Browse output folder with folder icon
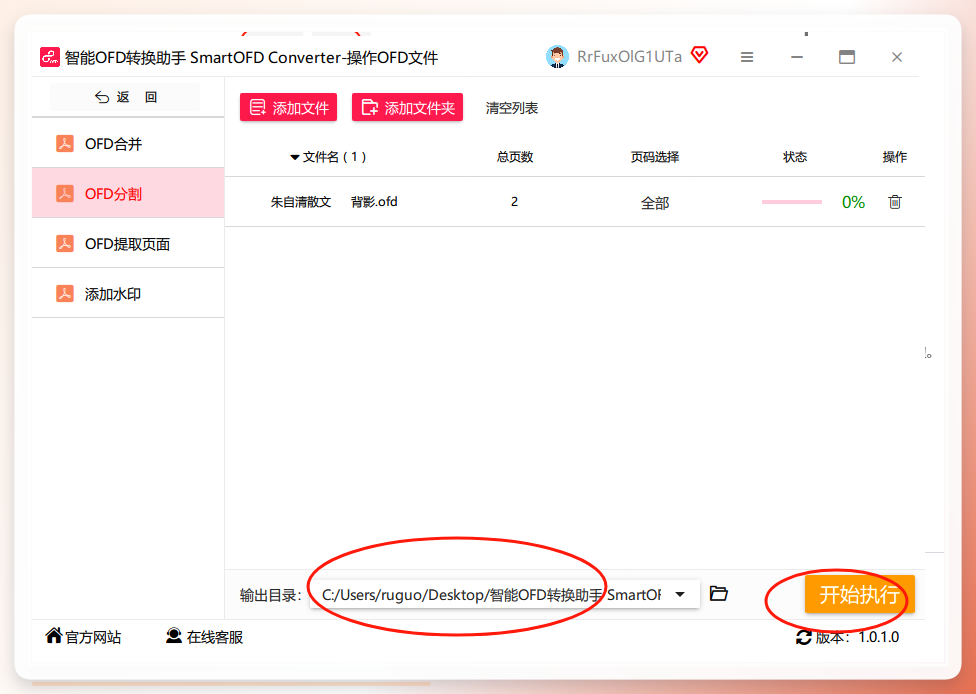976x694 pixels. pos(719,593)
